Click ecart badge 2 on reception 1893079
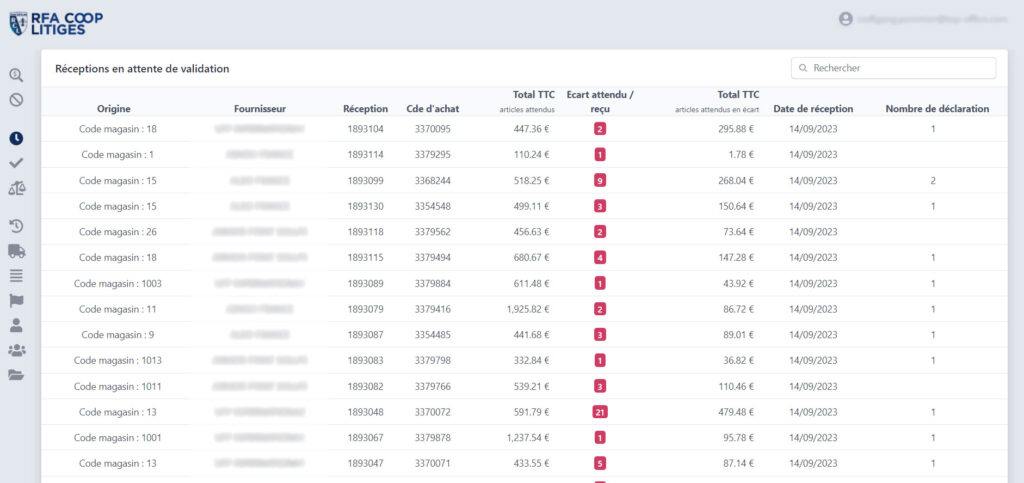1024x483 pixels. [600, 309]
